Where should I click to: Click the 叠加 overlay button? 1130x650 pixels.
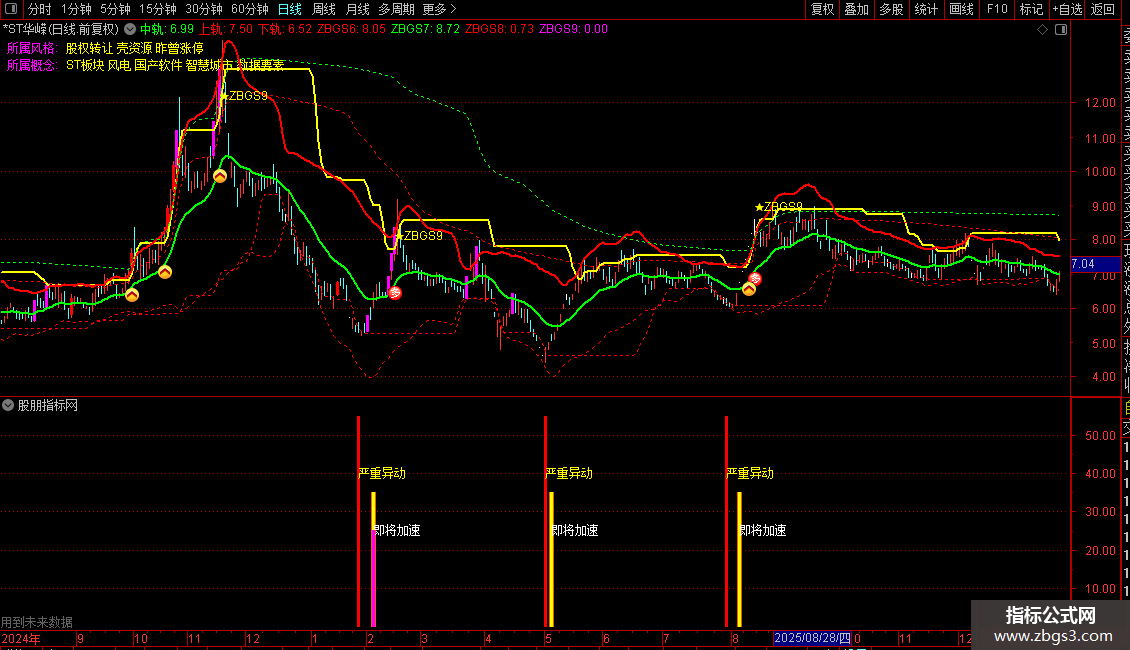click(x=856, y=9)
